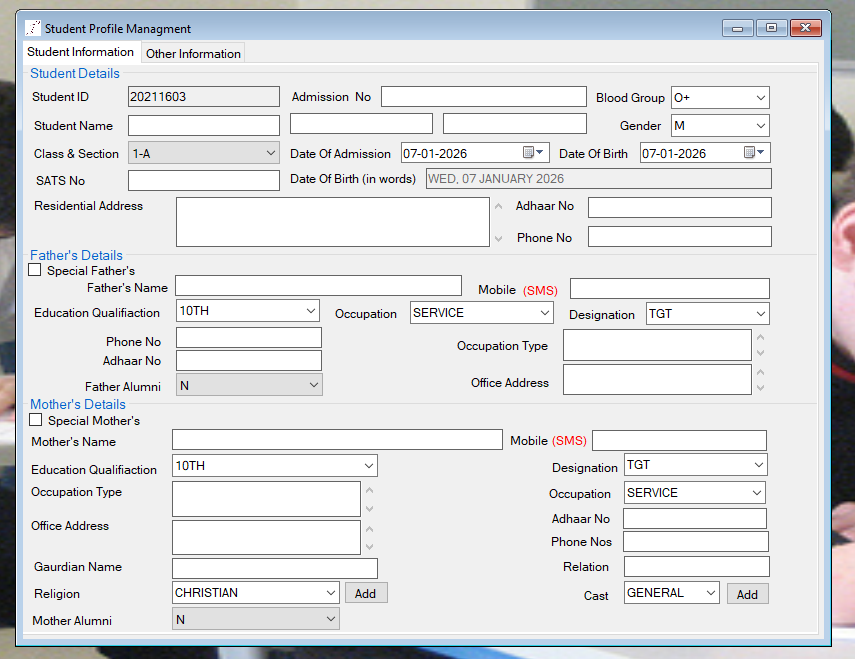Open the Blood Group dropdown
This screenshot has height=659, width=855.
[x=761, y=96]
